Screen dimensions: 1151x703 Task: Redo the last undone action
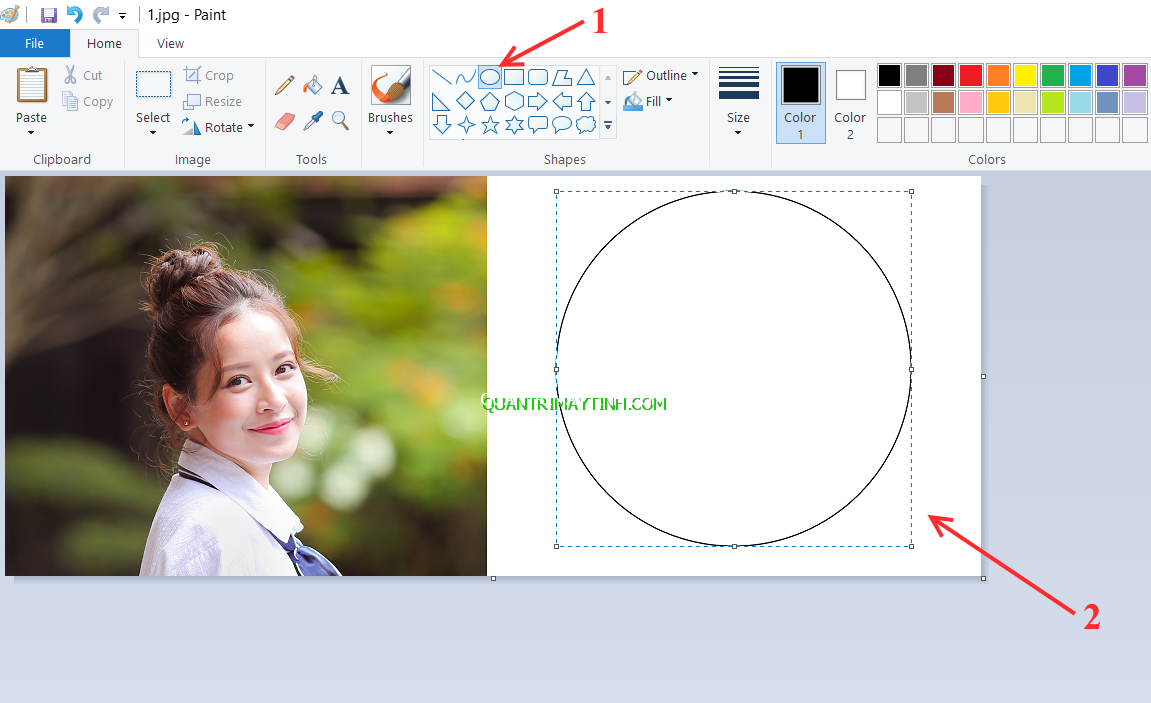pos(101,15)
